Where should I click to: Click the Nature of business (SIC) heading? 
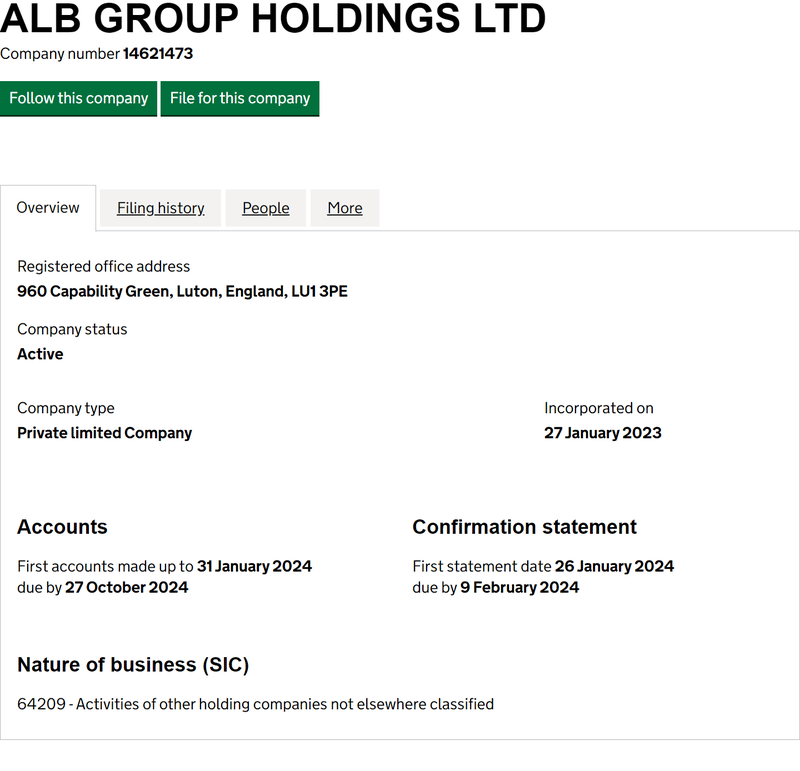[x=133, y=665]
